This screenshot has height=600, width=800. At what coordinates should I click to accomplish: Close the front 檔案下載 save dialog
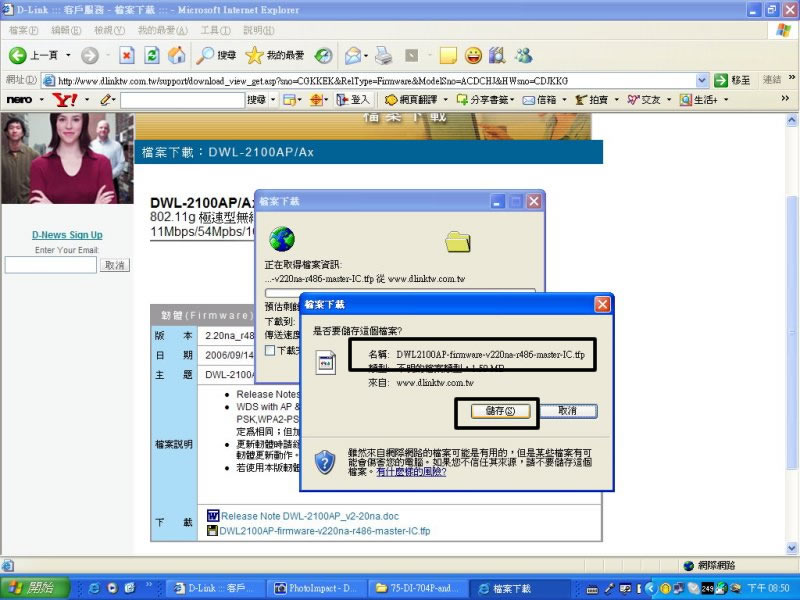pos(602,305)
